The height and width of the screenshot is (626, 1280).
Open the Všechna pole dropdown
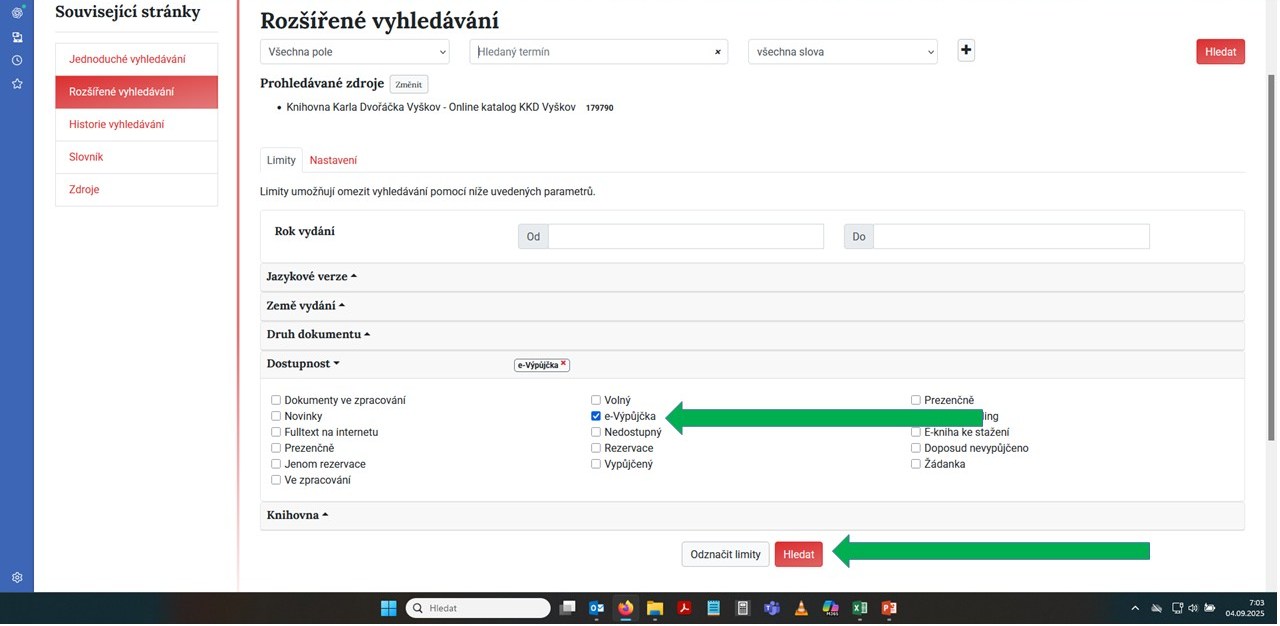[x=358, y=52]
